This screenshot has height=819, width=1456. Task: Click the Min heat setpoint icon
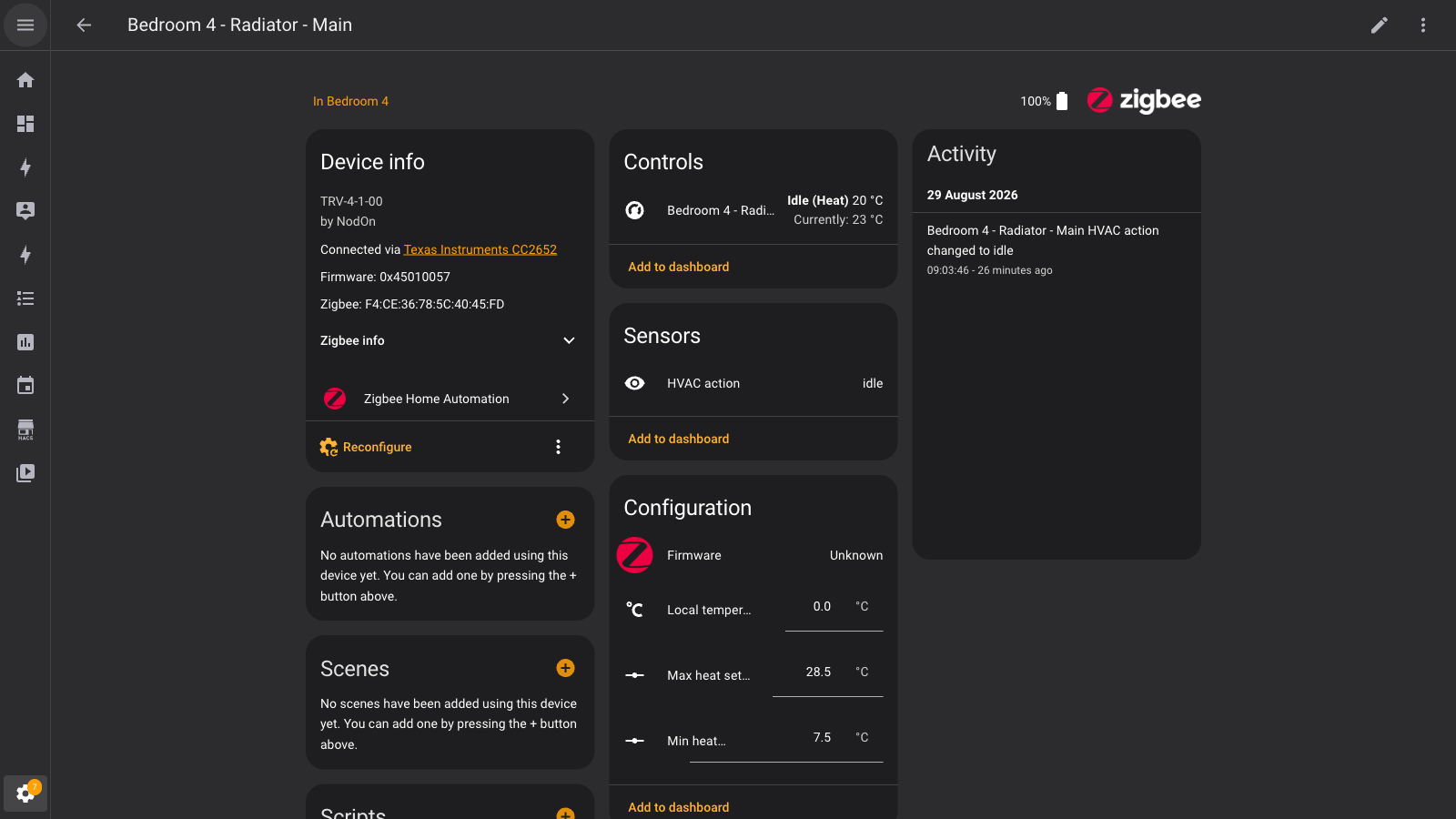click(635, 741)
